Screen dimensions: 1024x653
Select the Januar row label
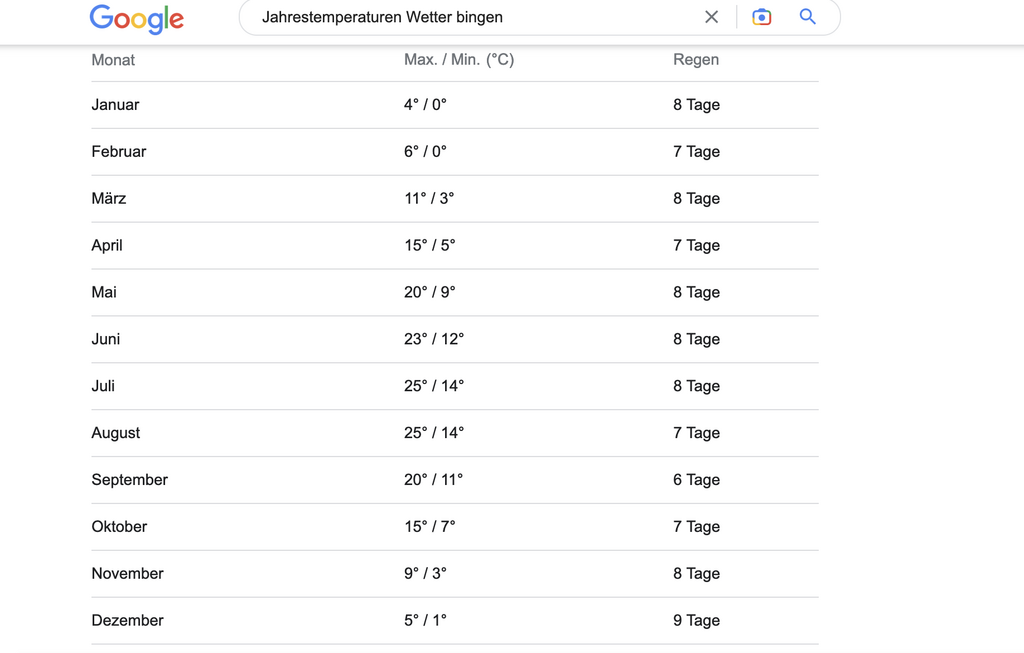(x=115, y=105)
